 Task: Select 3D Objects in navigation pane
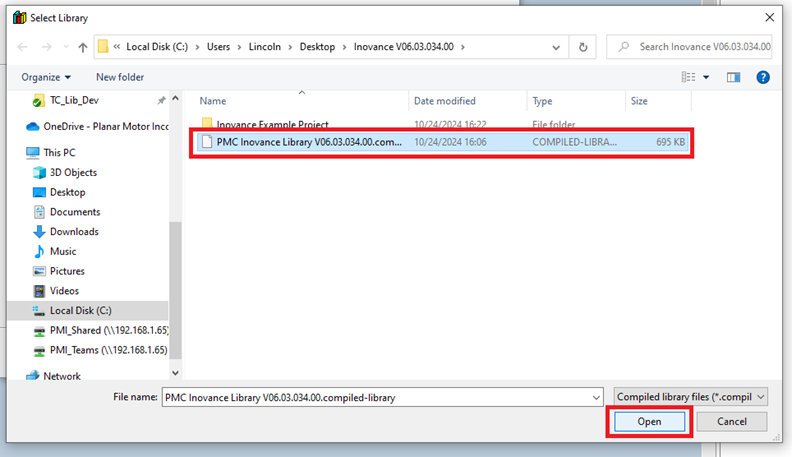pyautogui.click(x=73, y=172)
